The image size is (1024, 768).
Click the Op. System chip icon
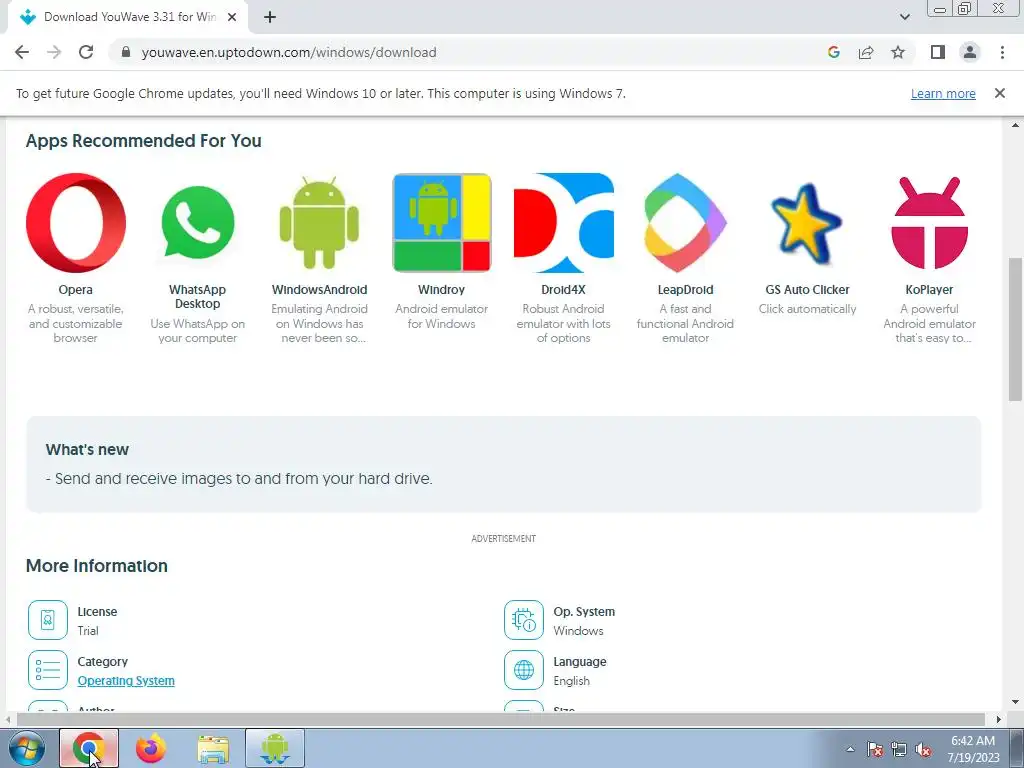coord(524,620)
